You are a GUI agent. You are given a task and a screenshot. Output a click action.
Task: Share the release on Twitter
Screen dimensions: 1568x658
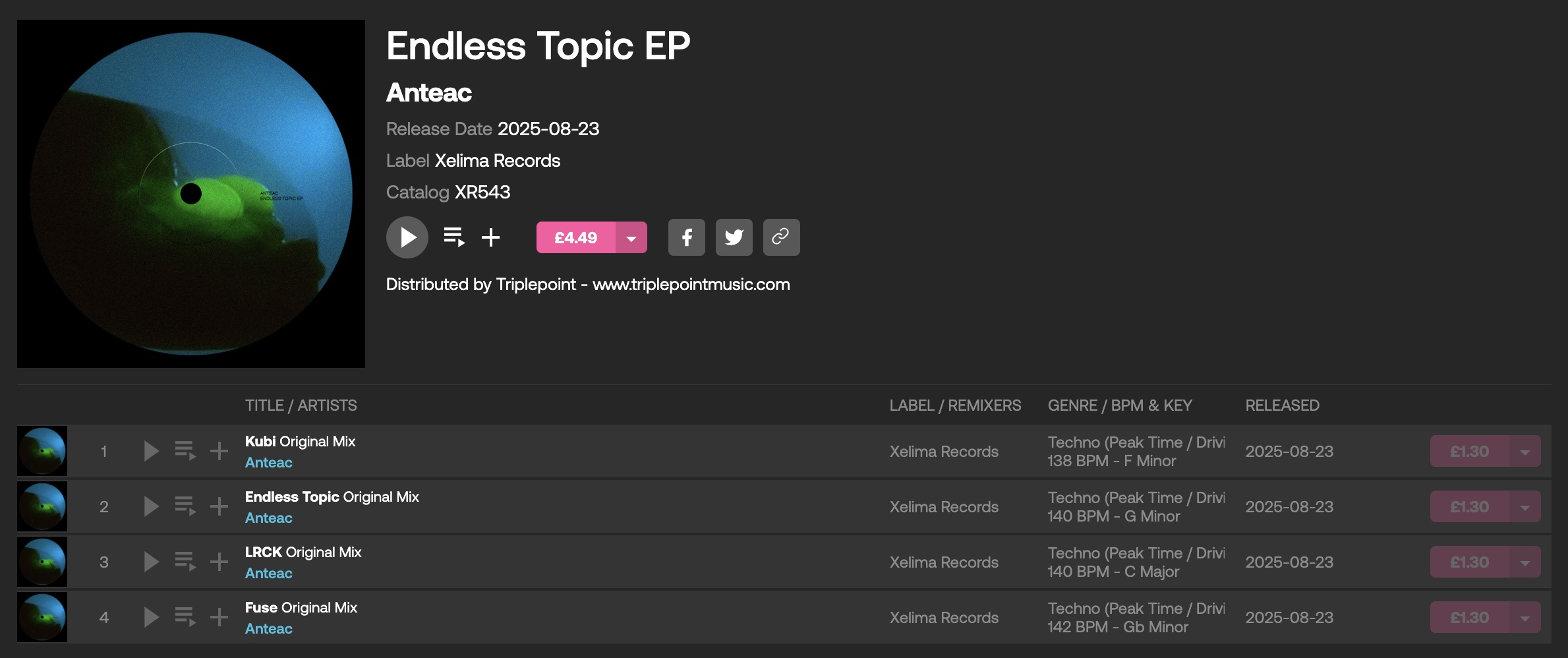(x=734, y=237)
